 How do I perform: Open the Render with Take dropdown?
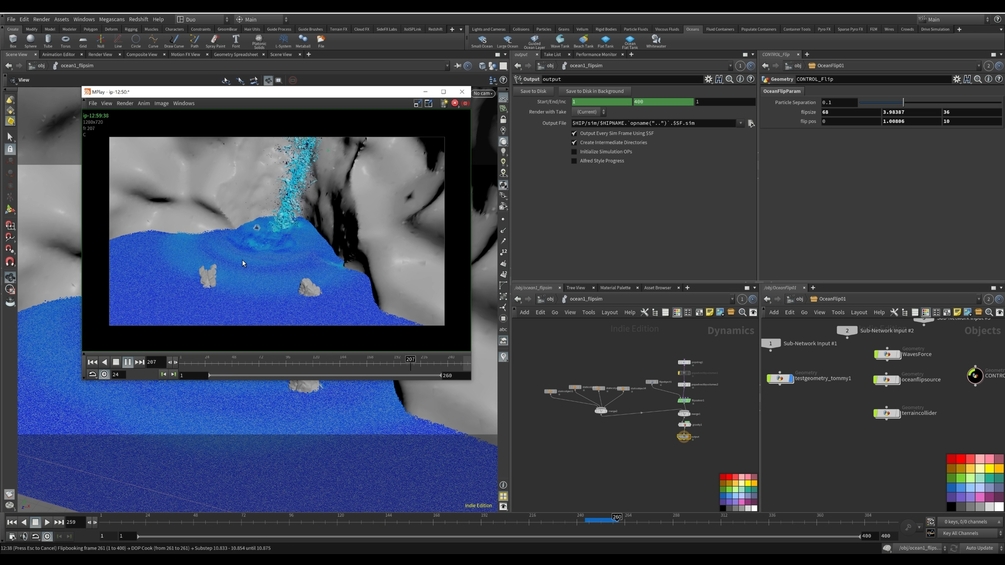point(589,111)
